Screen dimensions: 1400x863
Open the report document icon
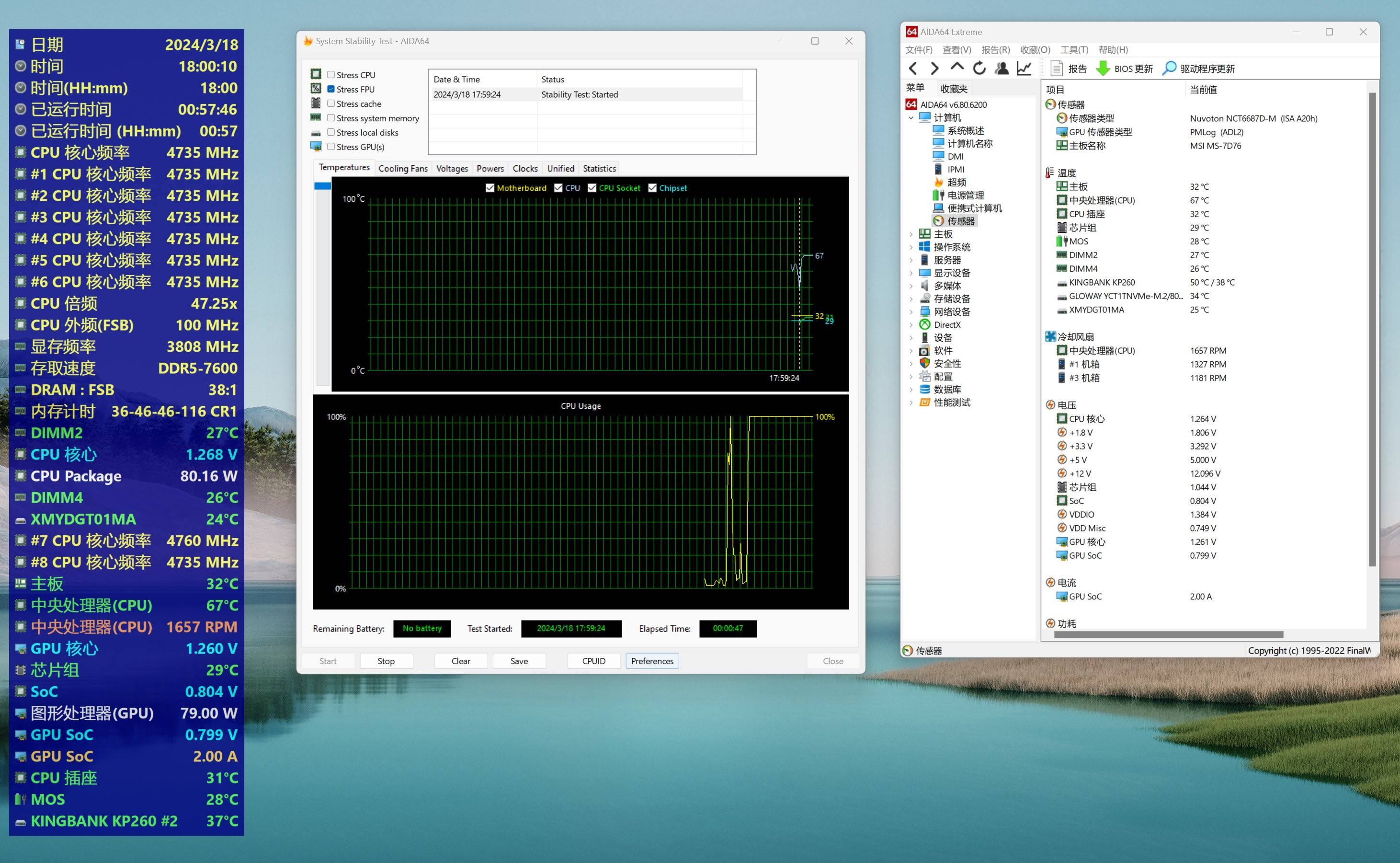point(1056,69)
